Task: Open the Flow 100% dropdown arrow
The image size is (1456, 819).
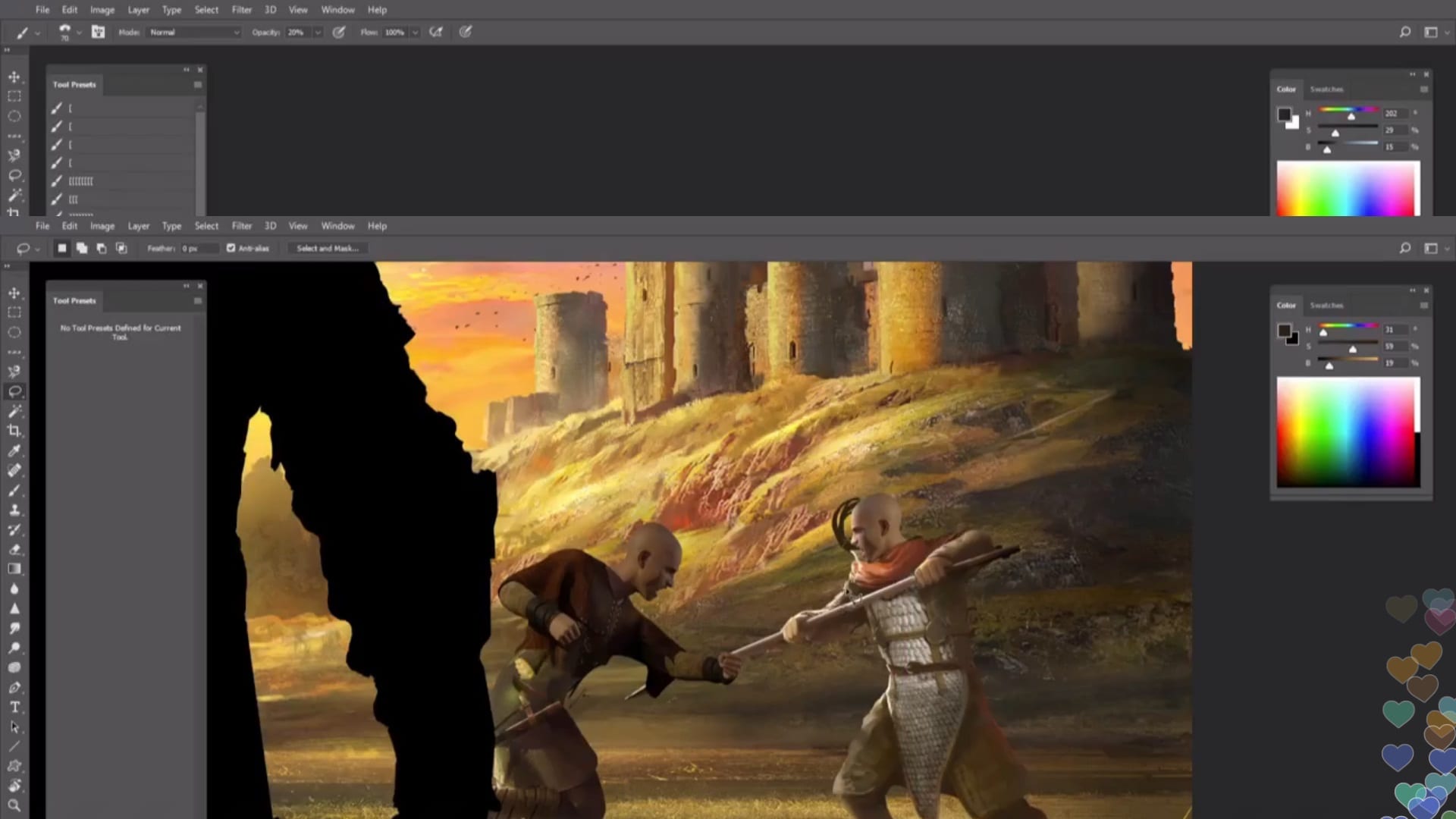Action: point(415,32)
